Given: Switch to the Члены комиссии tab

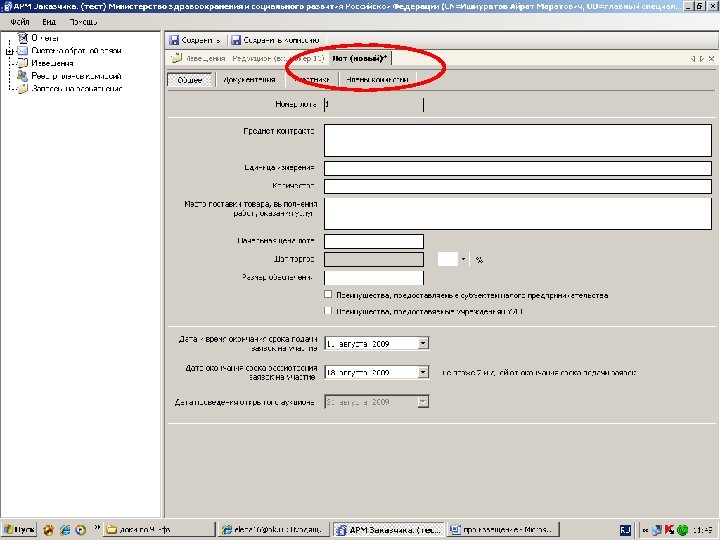Looking at the screenshot, I should (x=377, y=79).
